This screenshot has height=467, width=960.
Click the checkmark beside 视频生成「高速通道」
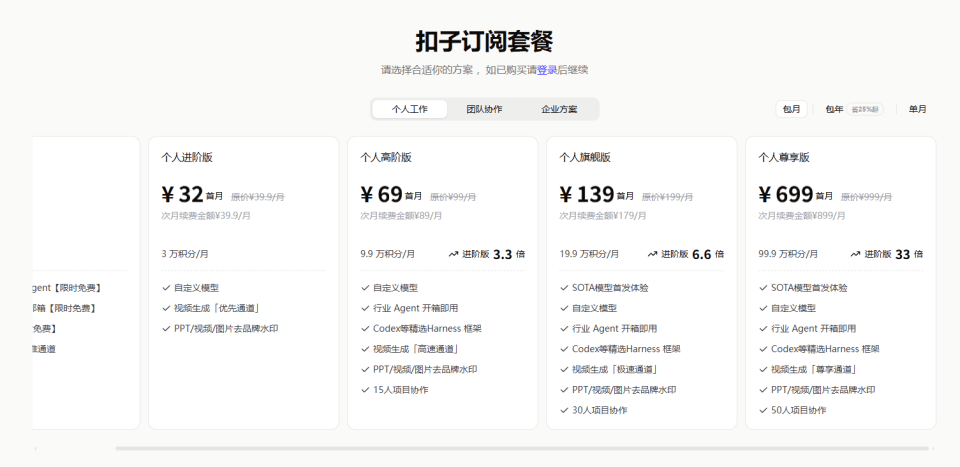click(x=366, y=349)
